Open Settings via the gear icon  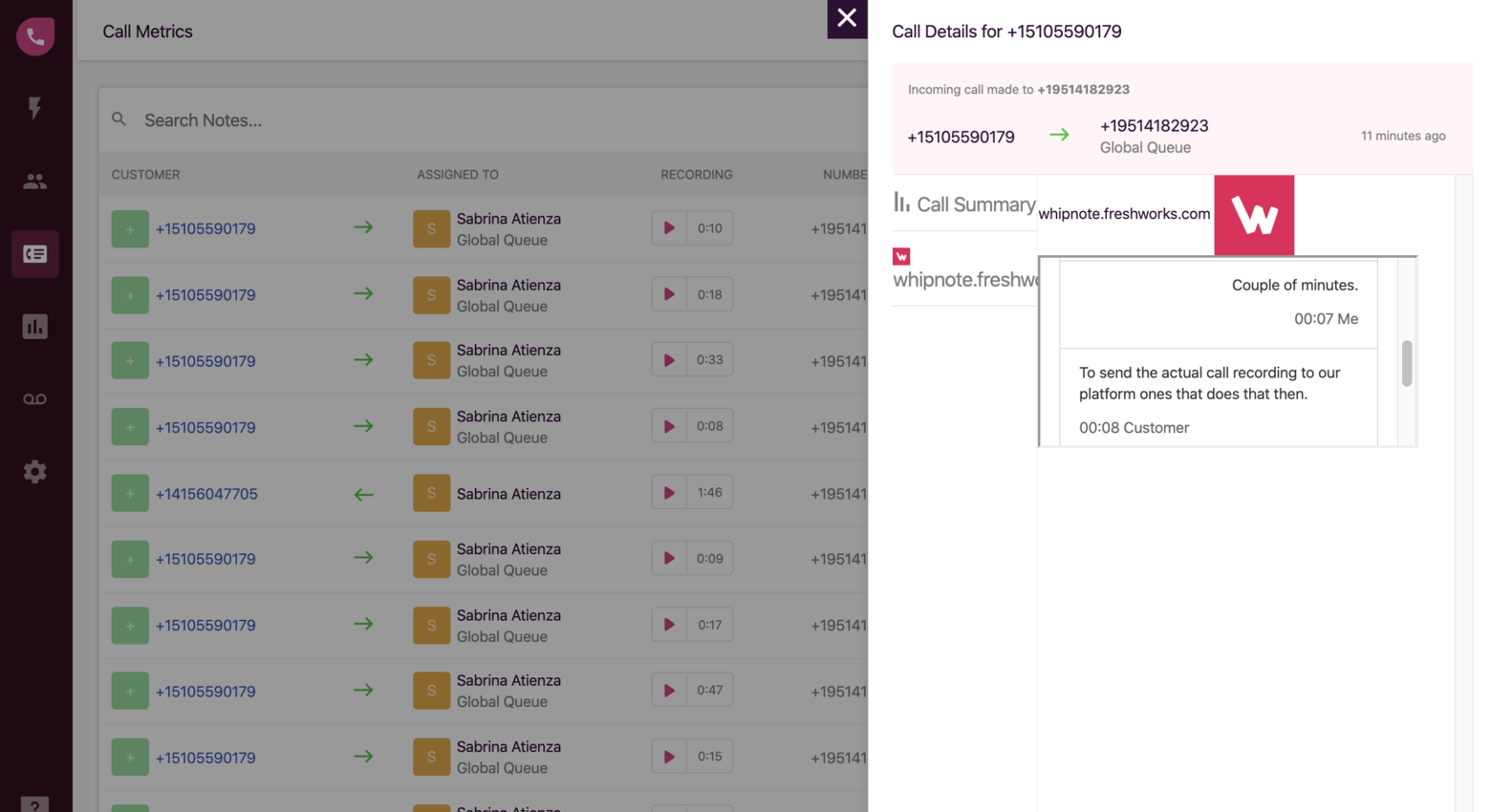point(35,471)
